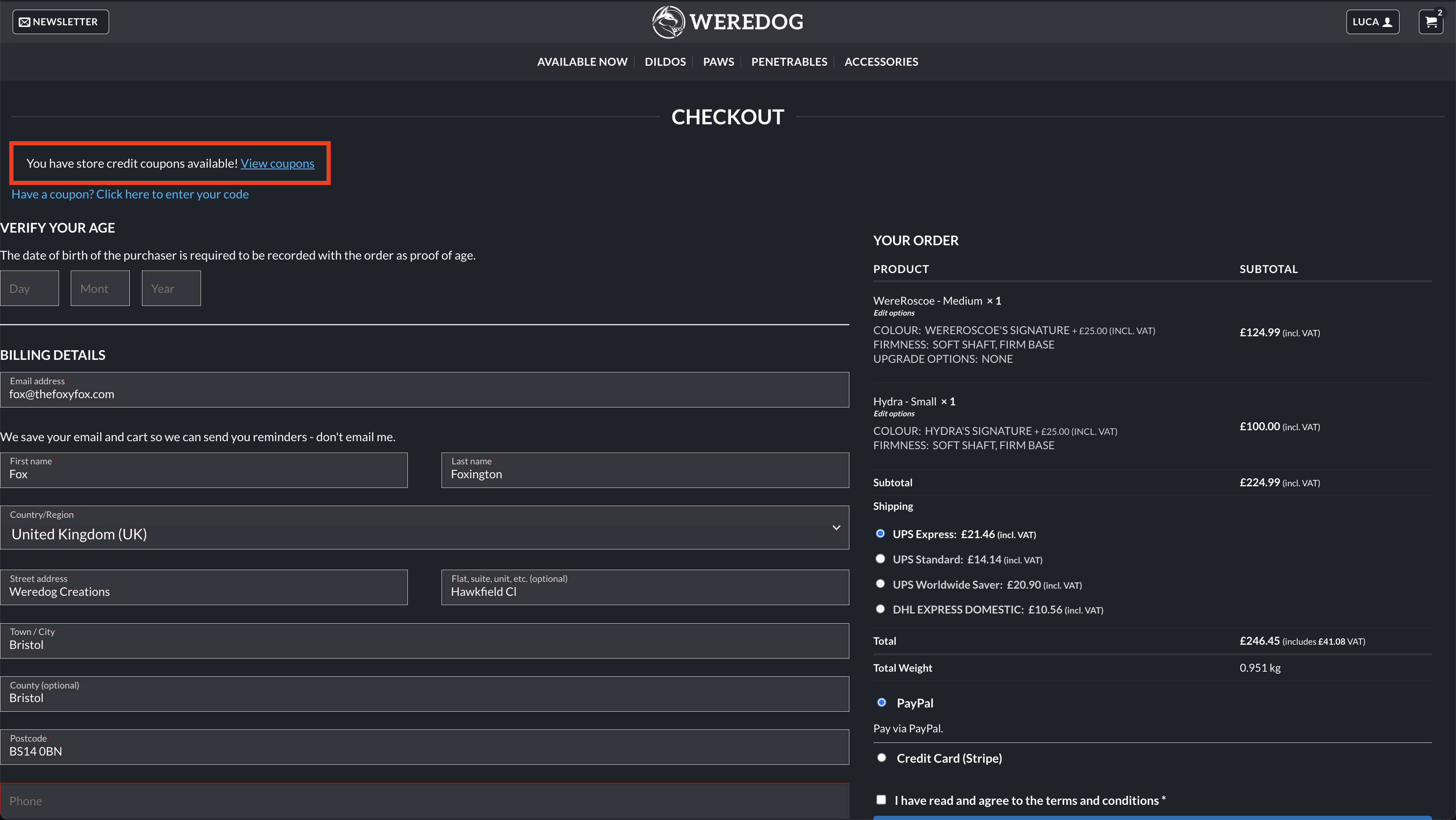Expand the Country/Region dropdown
The height and width of the screenshot is (820, 1456).
pyautogui.click(x=425, y=528)
